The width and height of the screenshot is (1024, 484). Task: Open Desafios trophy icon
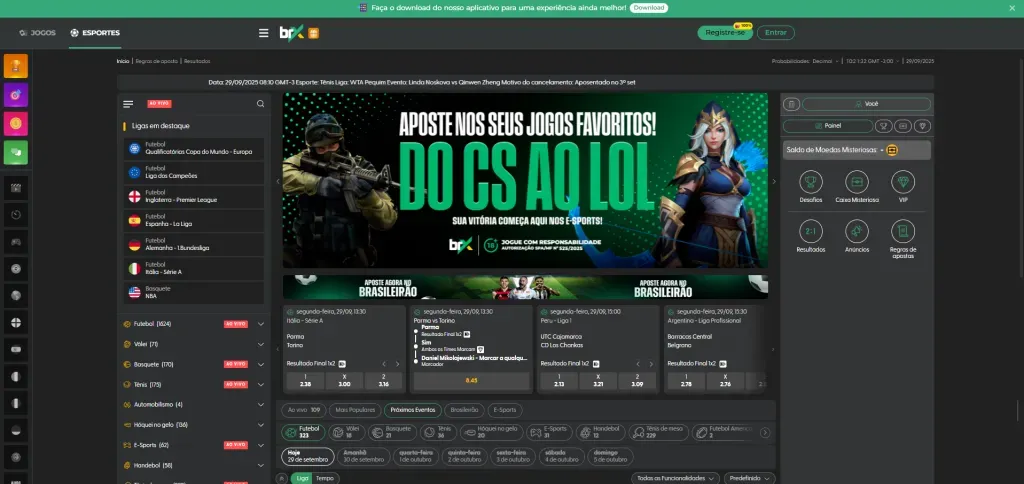pyautogui.click(x=810, y=182)
